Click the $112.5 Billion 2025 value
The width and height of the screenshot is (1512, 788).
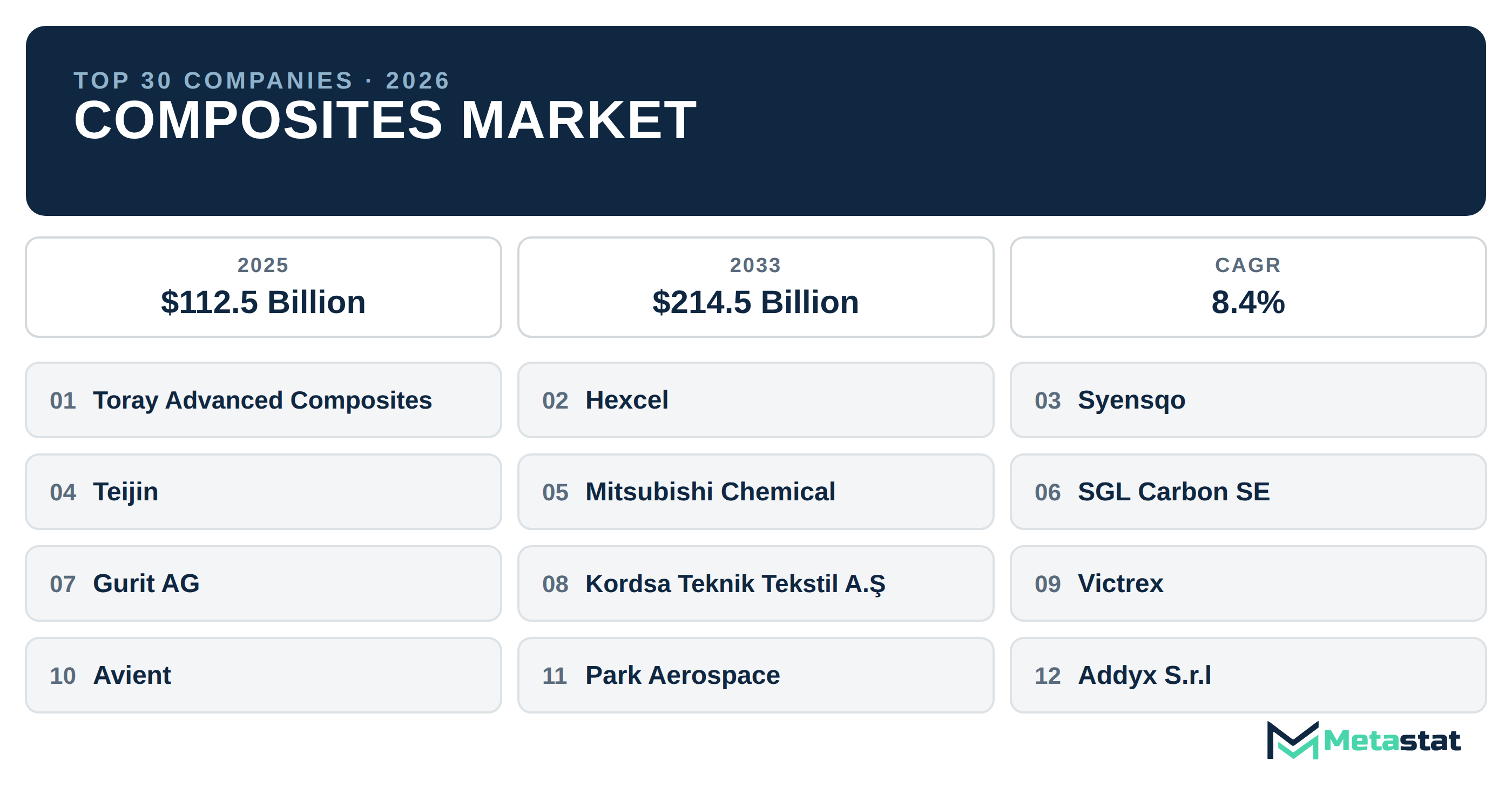264,302
